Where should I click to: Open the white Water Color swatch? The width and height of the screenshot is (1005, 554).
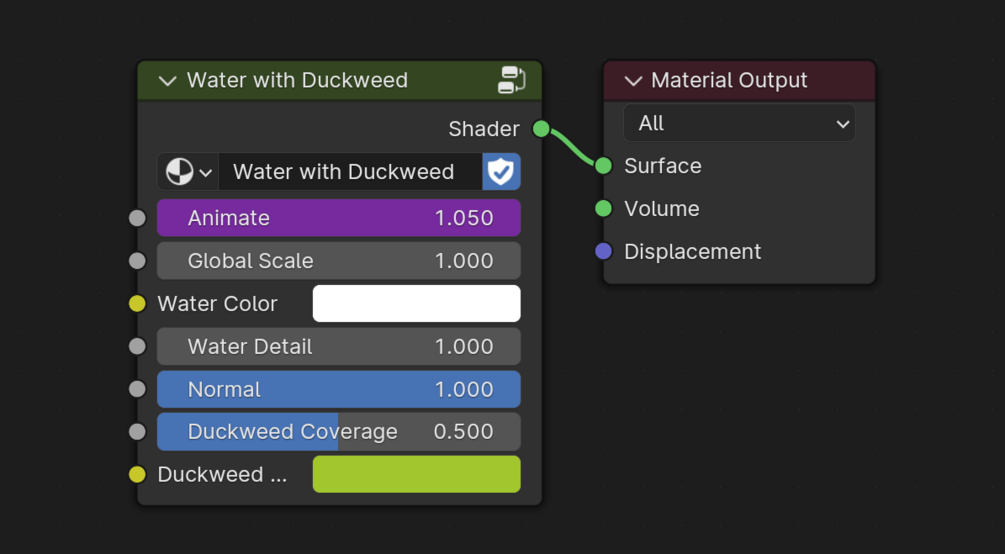pyautogui.click(x=416, y=304)
